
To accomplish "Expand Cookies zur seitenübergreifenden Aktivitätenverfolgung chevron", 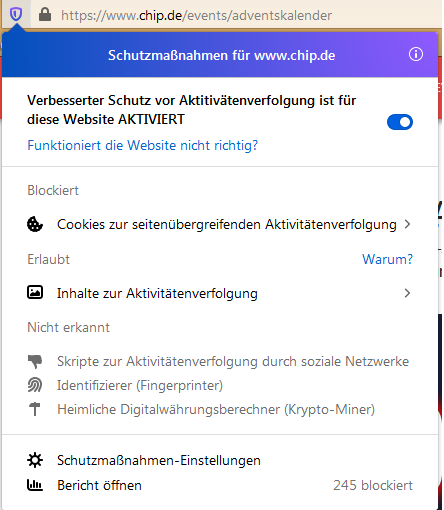I will click(x=407, y=224).
